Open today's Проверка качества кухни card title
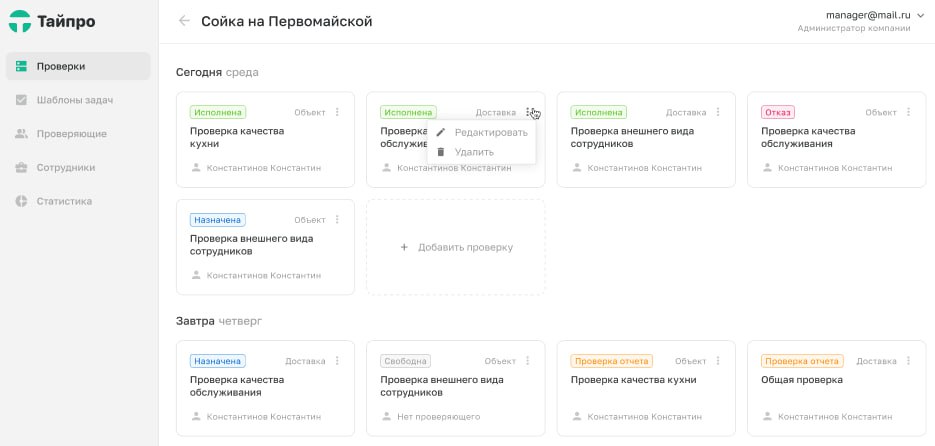This screenshot has width=935, height=446. [237, 137]
